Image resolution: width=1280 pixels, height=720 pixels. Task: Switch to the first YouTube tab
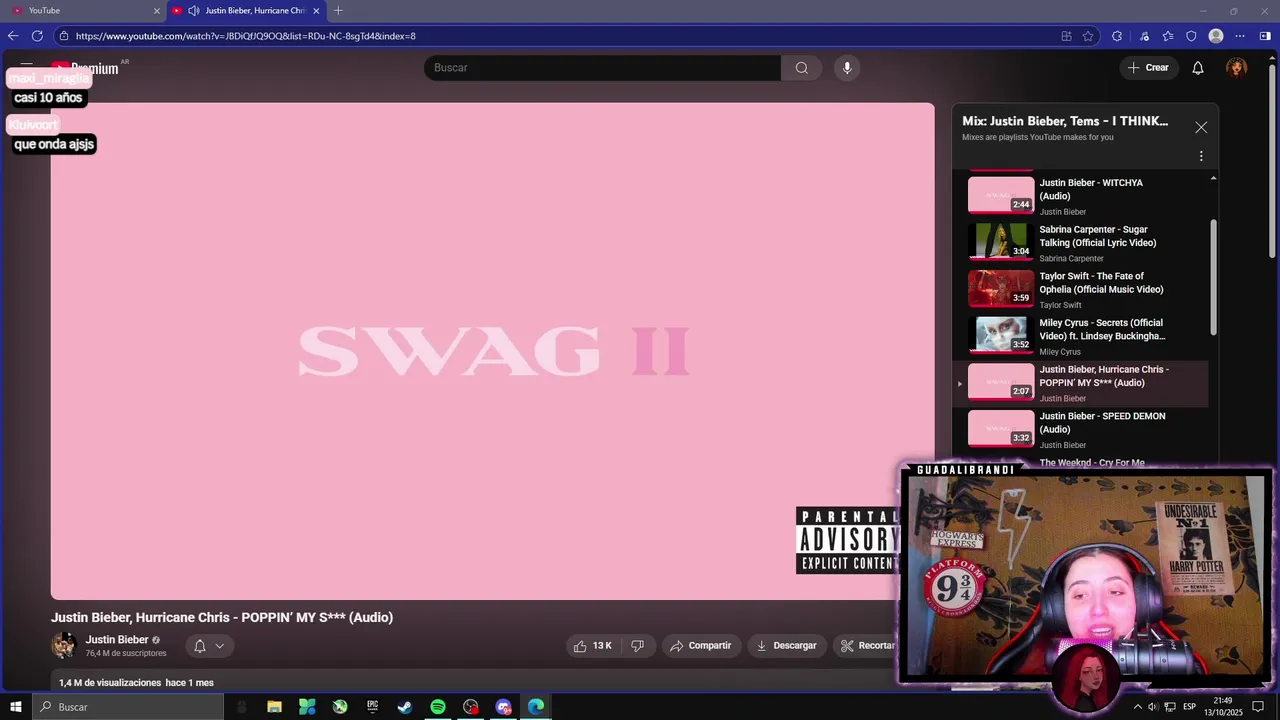(x=85, y=11)
